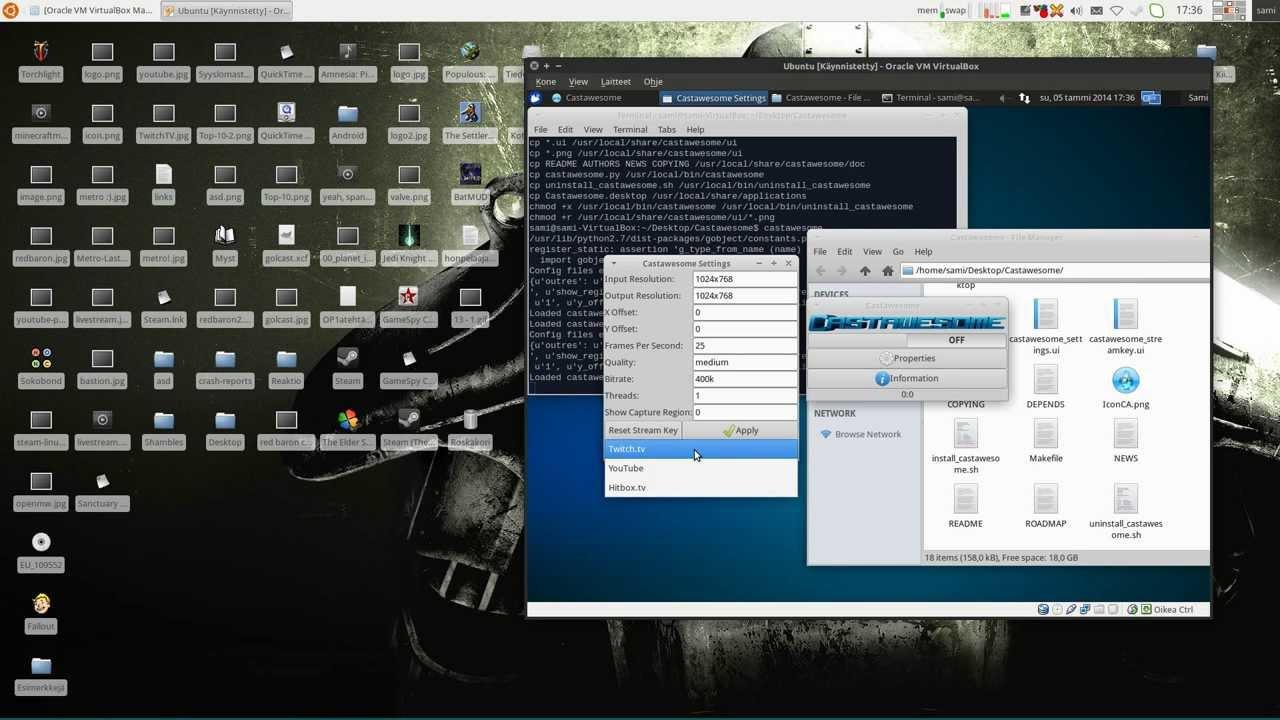Go back in File Manager

pos(821,270)
